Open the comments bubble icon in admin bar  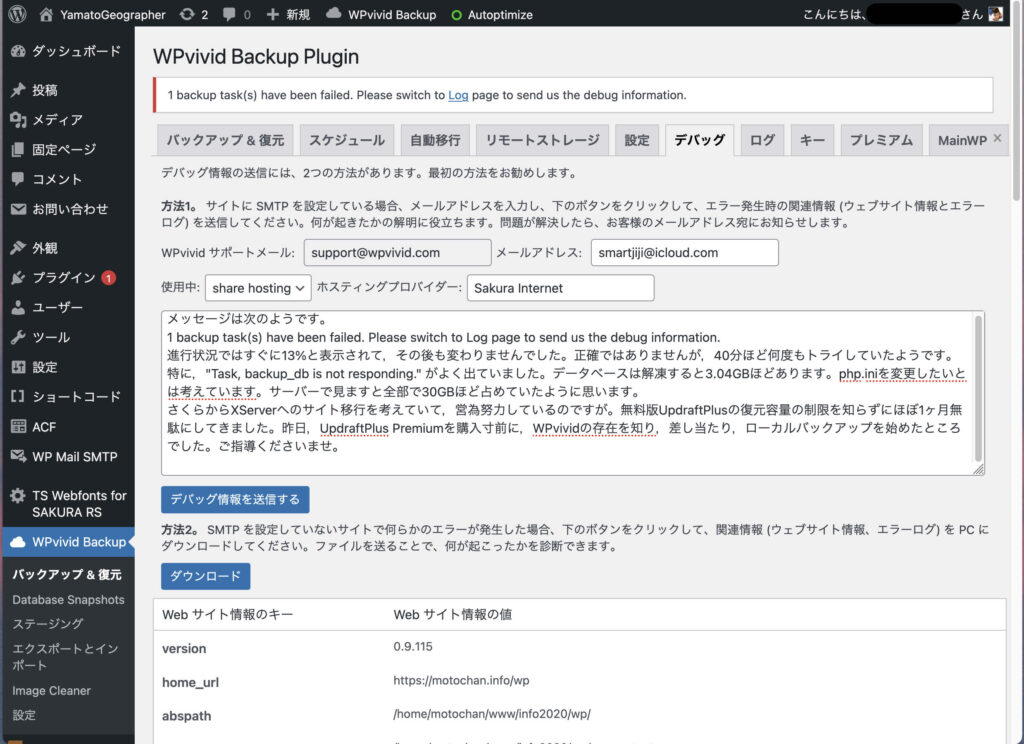point(229,14)
